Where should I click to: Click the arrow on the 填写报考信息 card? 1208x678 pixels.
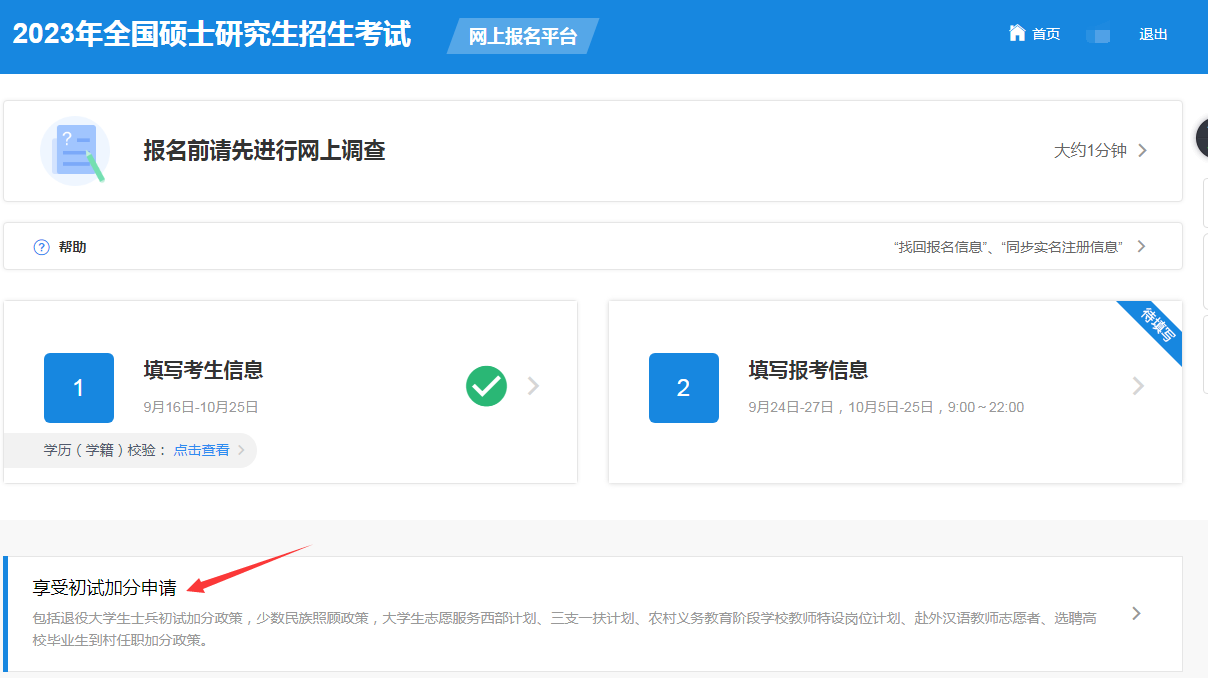pyautogui.click(x=1138, y=386)
